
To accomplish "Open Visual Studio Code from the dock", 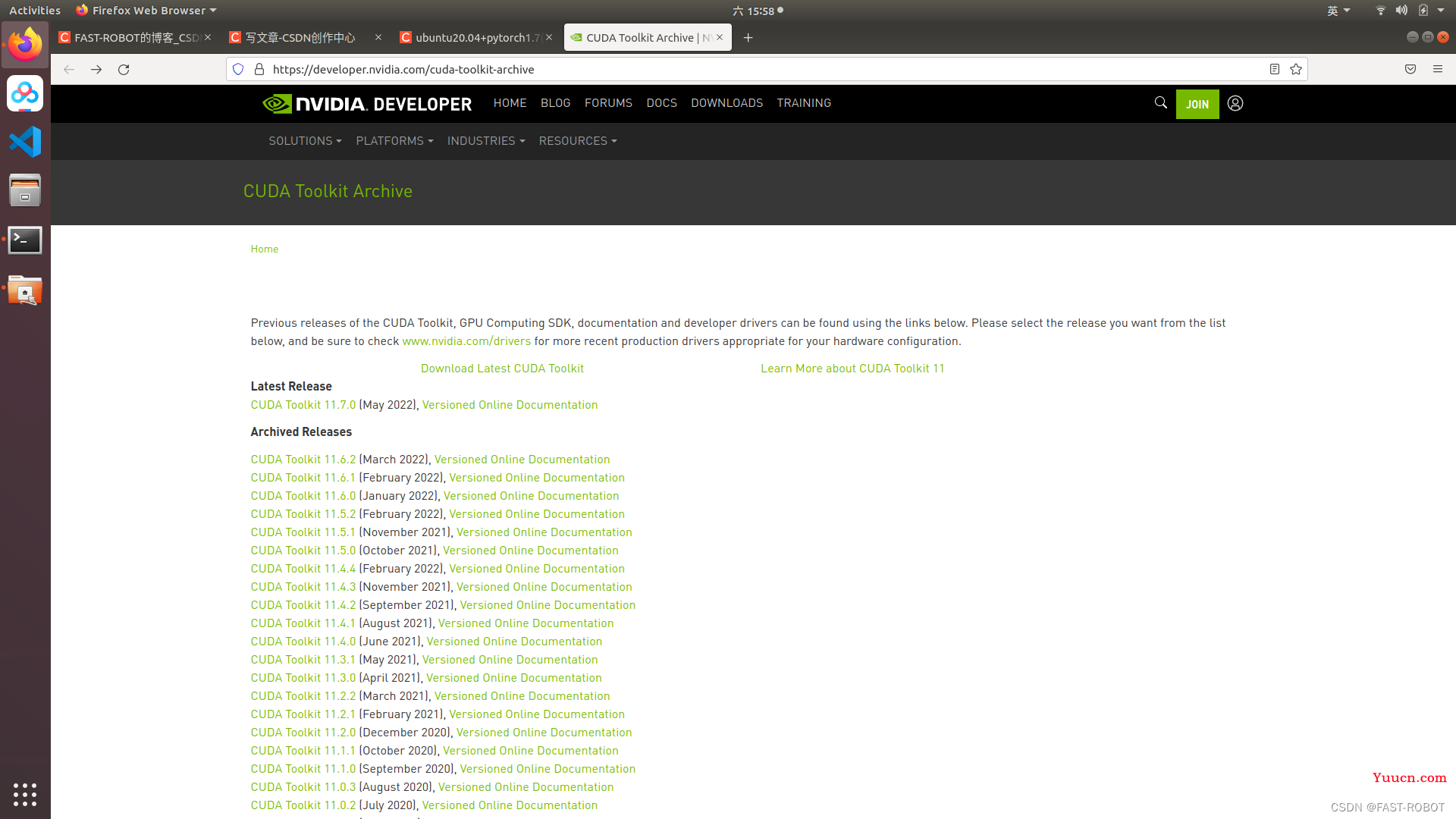I will (25, 142).
